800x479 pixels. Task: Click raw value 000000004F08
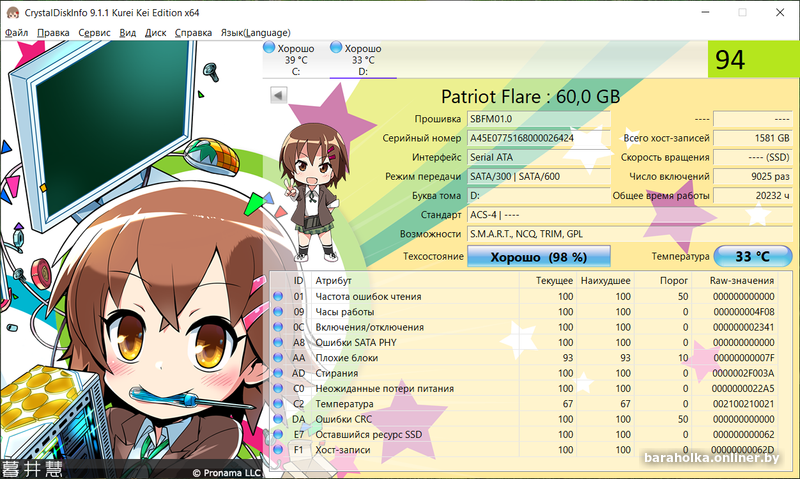[743, 312]
